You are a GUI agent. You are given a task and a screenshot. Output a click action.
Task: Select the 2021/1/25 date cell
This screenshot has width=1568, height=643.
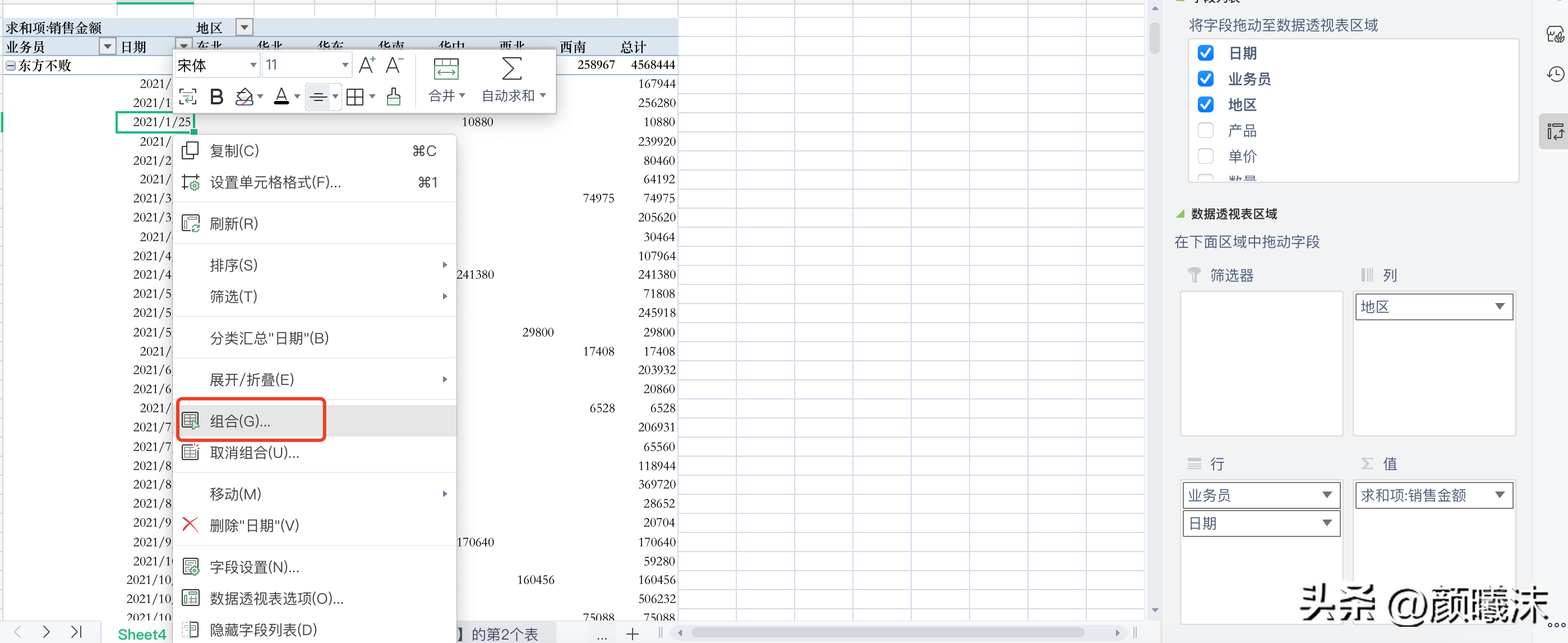point(155,122)
